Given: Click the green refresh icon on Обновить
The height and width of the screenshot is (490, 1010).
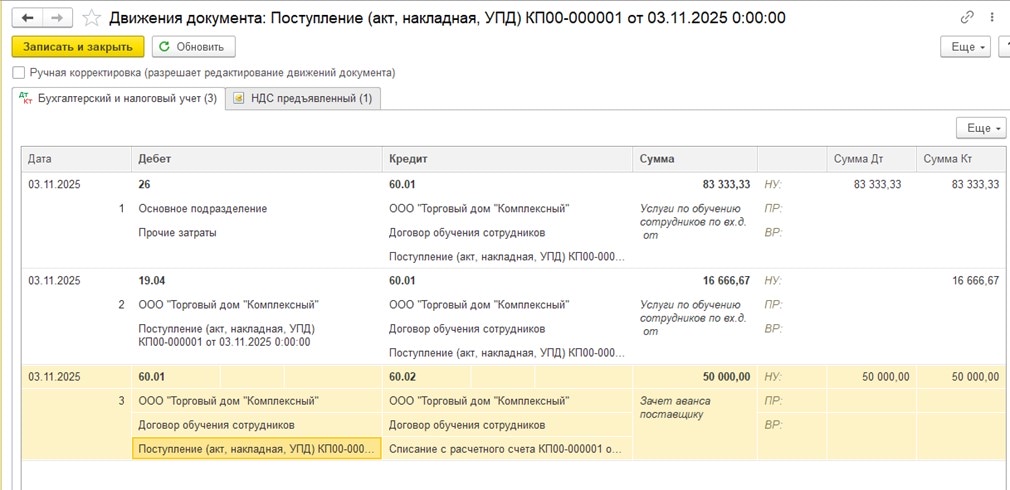Looking at the screenshot, I should [165, 47].
